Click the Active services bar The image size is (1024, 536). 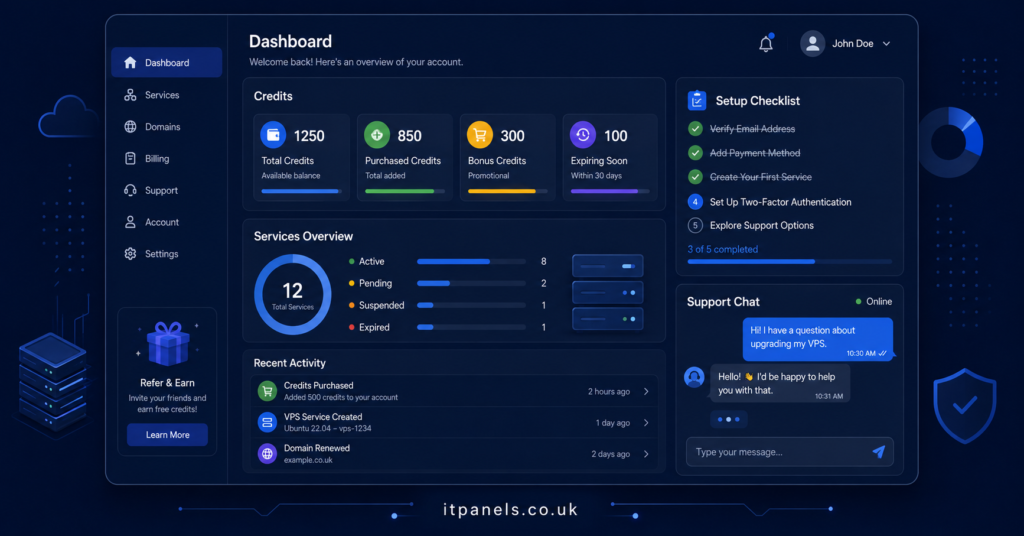471,261
